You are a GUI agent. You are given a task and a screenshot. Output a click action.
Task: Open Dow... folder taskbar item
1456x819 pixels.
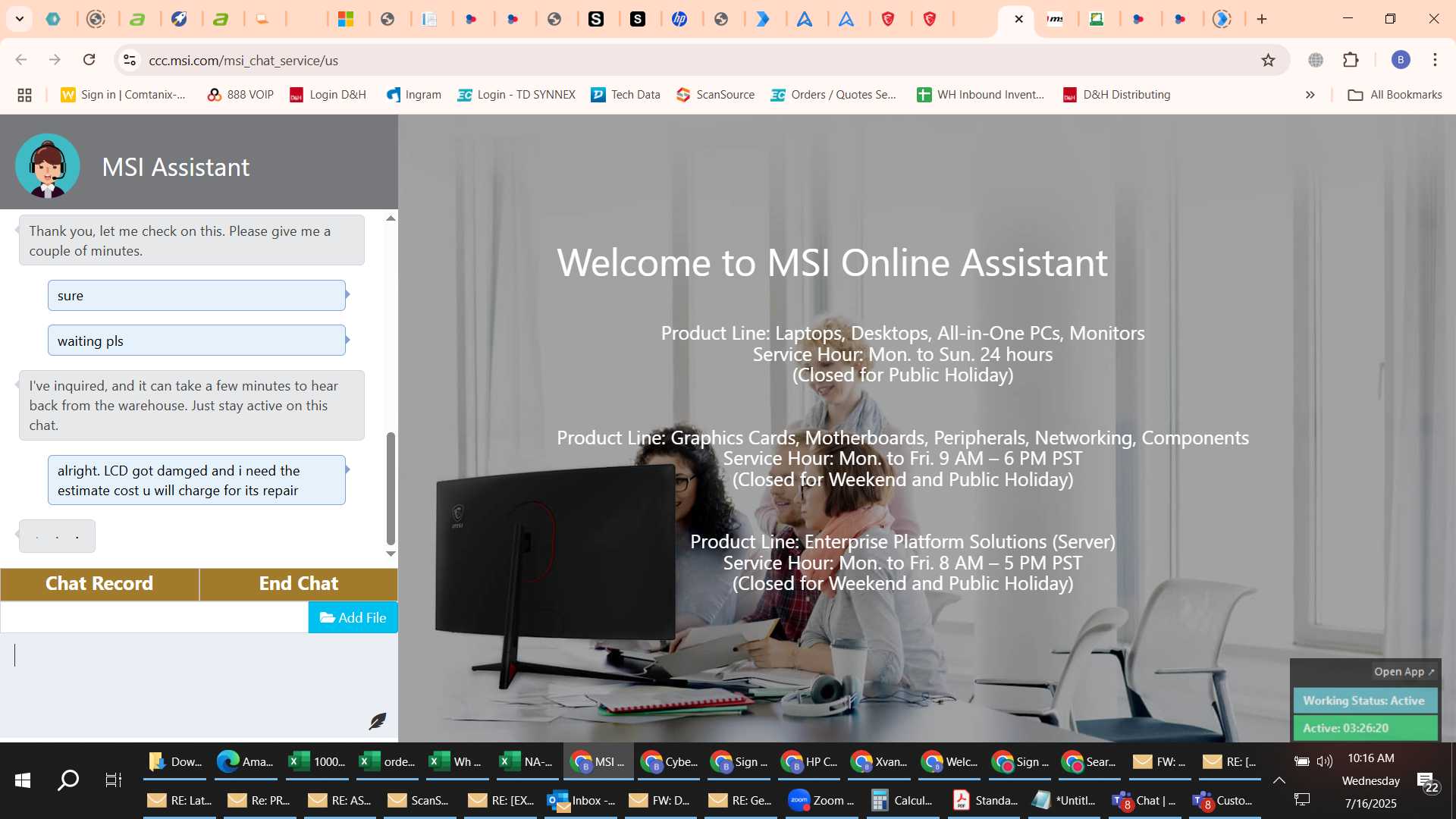point(175,761)
